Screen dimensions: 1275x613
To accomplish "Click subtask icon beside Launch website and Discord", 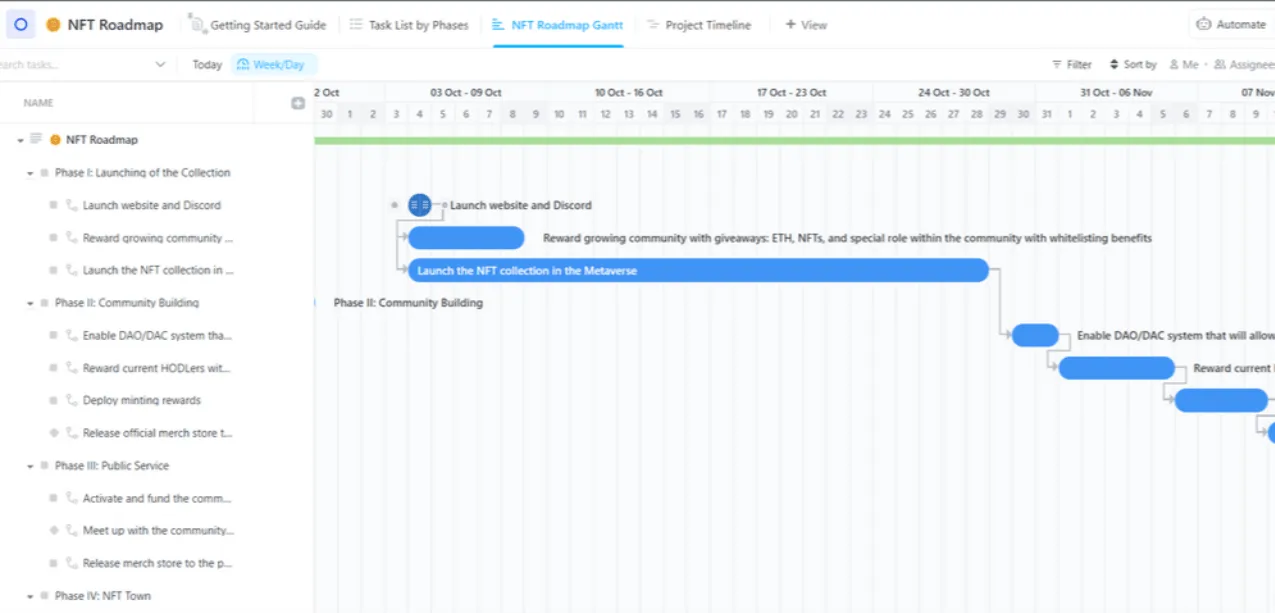I will 71,205.
